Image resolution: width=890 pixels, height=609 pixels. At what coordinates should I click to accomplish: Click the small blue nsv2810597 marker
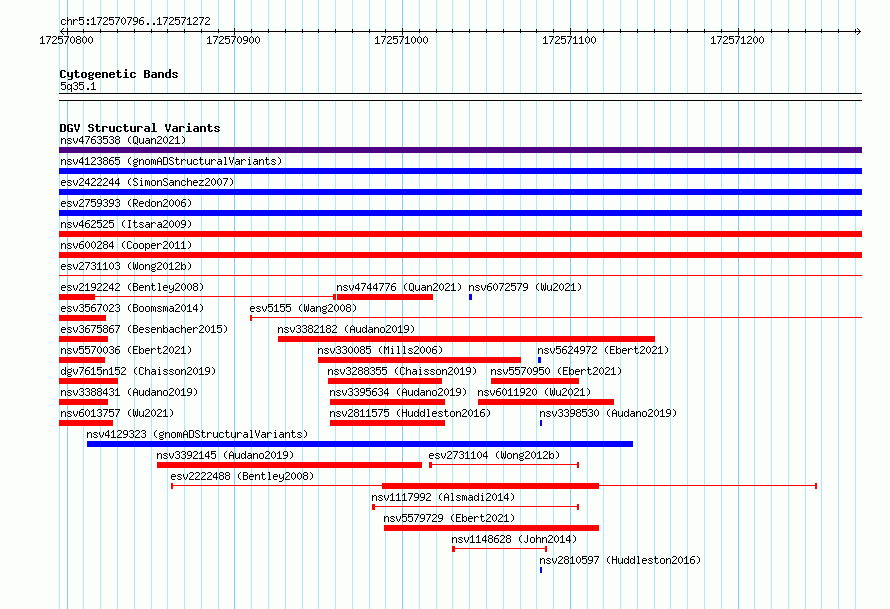pos(541,570)
